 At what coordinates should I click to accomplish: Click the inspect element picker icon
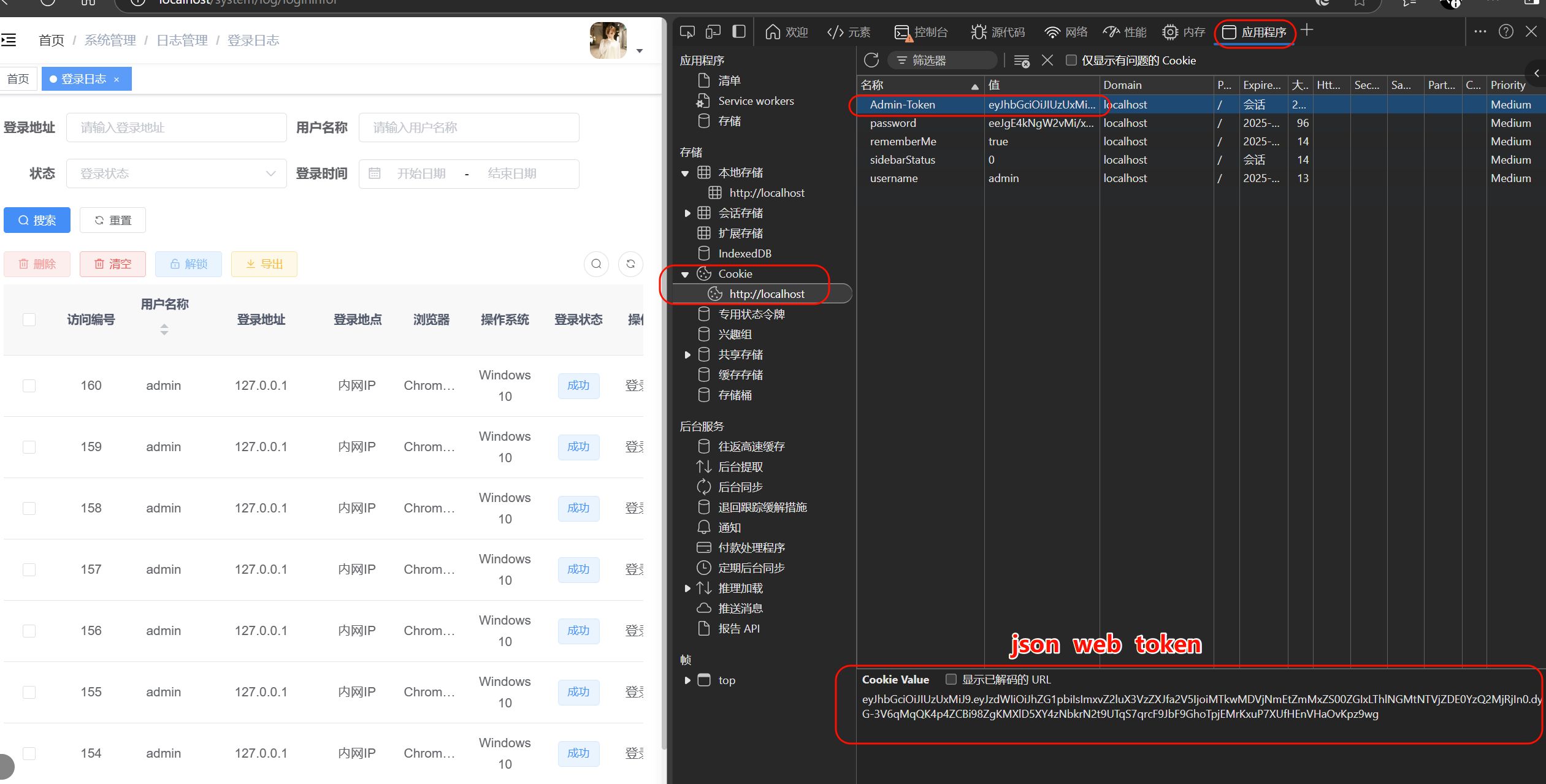[x=687, y=32]
